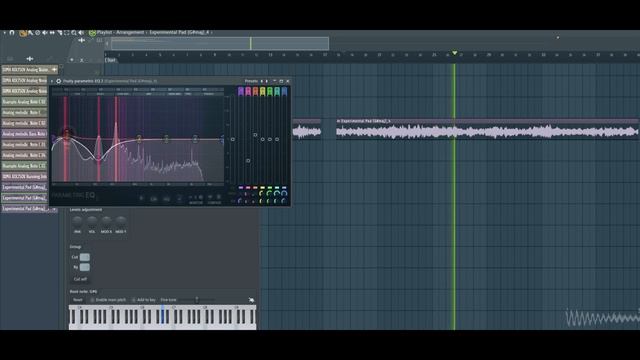Click the Cut self button
Screen dimensions: 640x360
click(x=80, y=279)
